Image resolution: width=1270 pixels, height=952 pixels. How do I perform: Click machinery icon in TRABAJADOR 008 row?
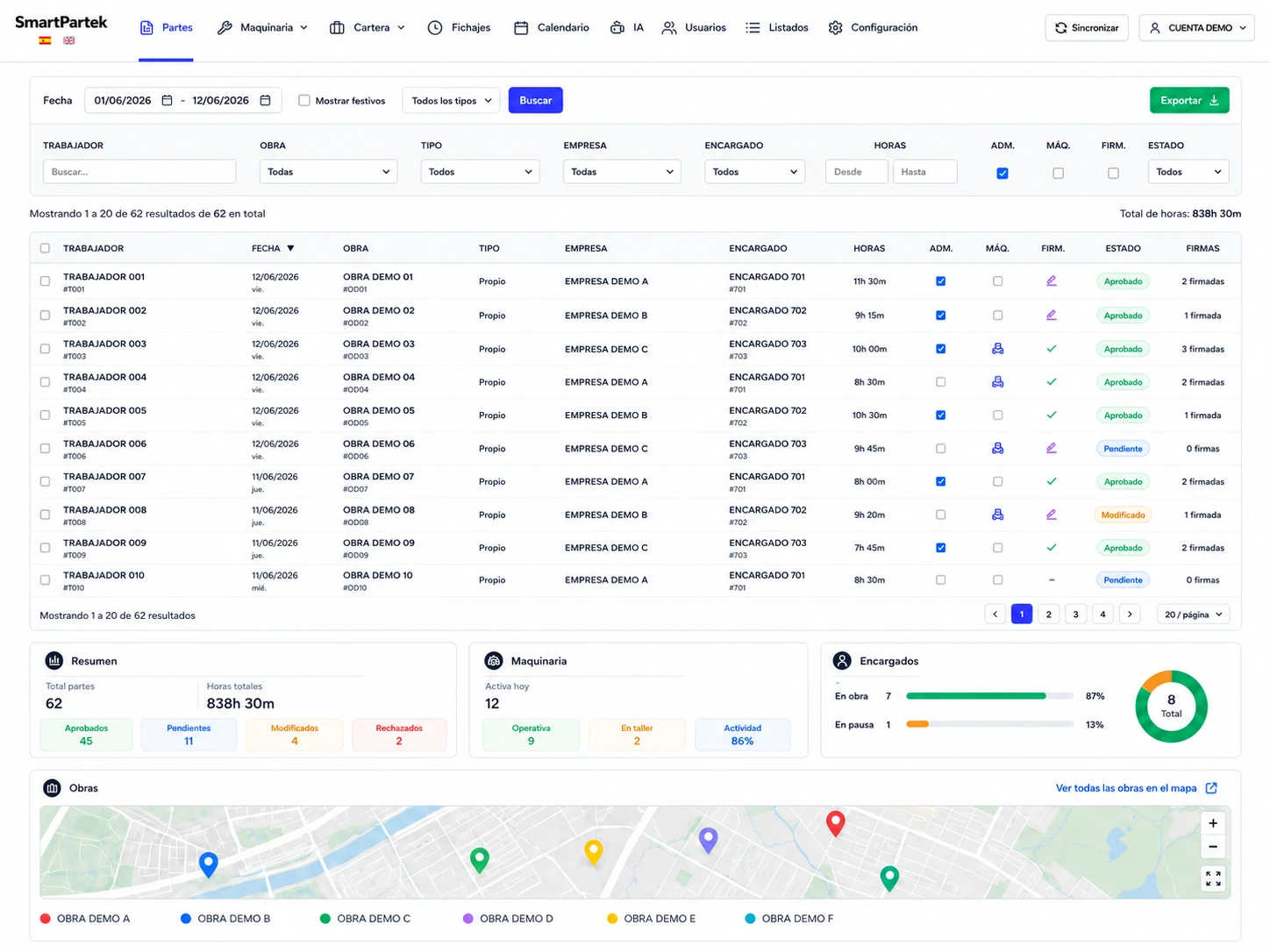point(997,515)
